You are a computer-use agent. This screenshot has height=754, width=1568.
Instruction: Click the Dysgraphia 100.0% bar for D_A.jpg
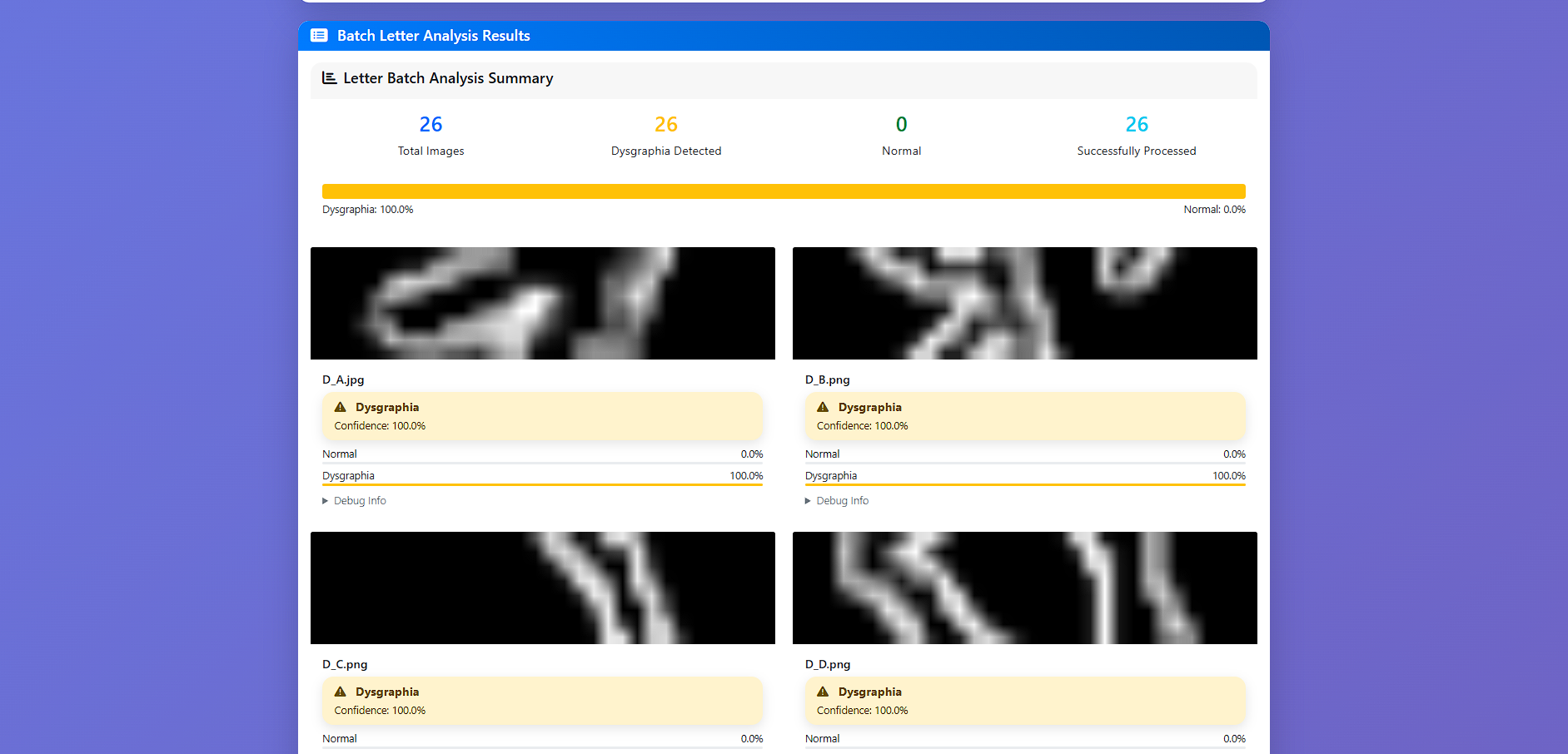543,484
